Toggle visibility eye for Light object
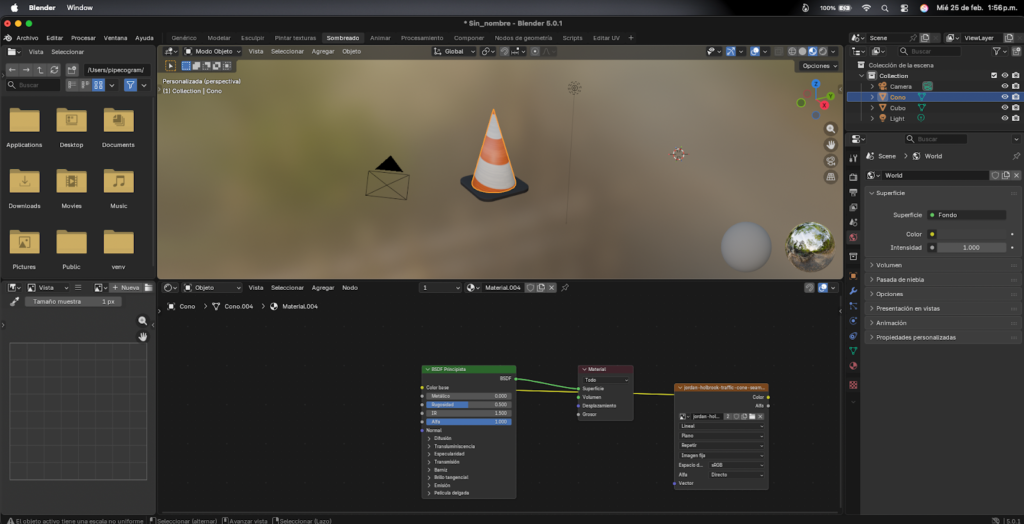This screenshot has width=1024, height=524. click(1005, 118)
